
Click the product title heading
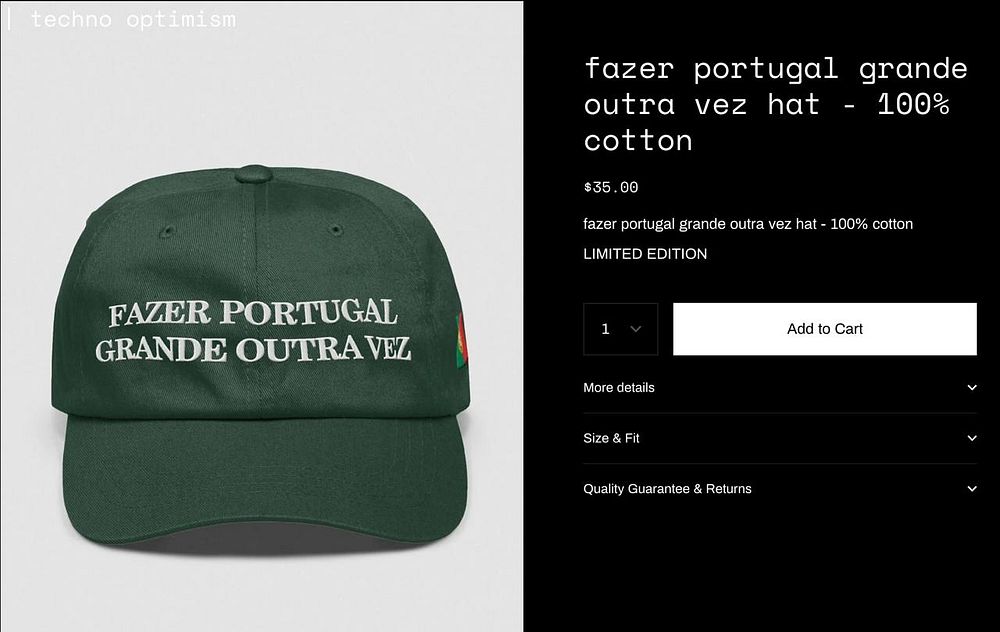[x=776, y=104]
